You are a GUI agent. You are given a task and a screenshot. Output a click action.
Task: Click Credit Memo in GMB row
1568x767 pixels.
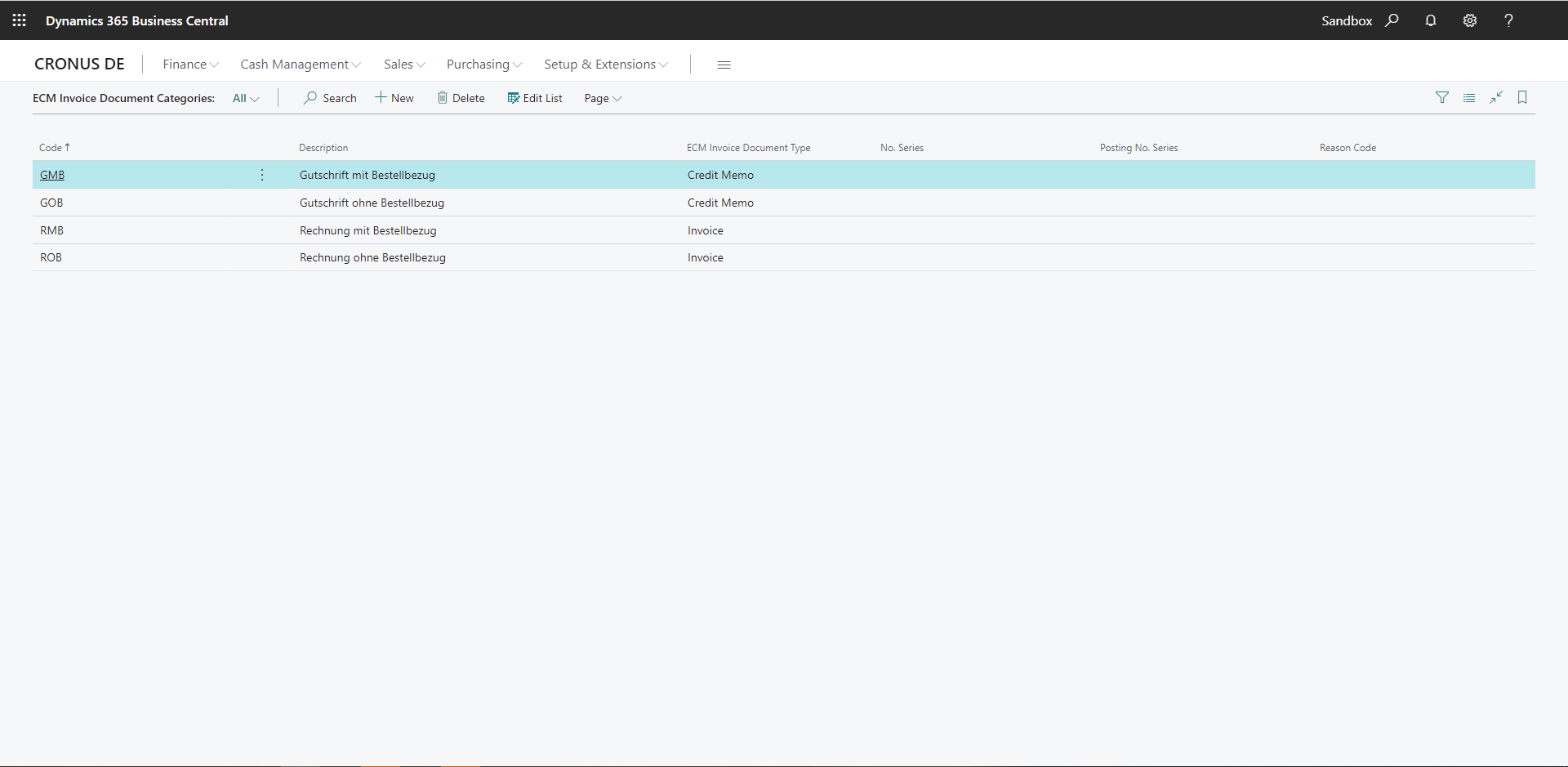720,175
